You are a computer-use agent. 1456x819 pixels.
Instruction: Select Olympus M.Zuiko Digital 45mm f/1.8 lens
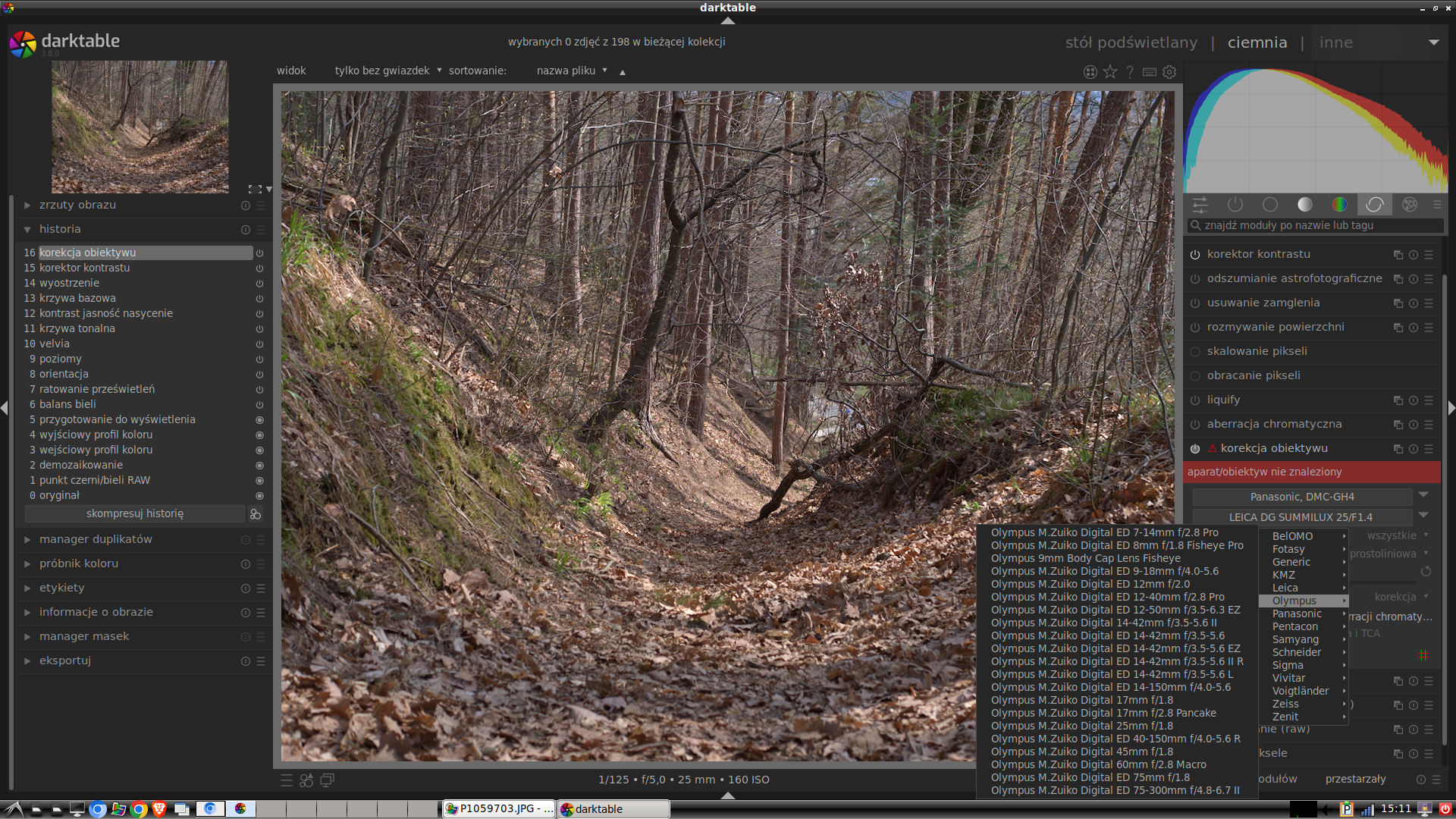coord(1081,752)
